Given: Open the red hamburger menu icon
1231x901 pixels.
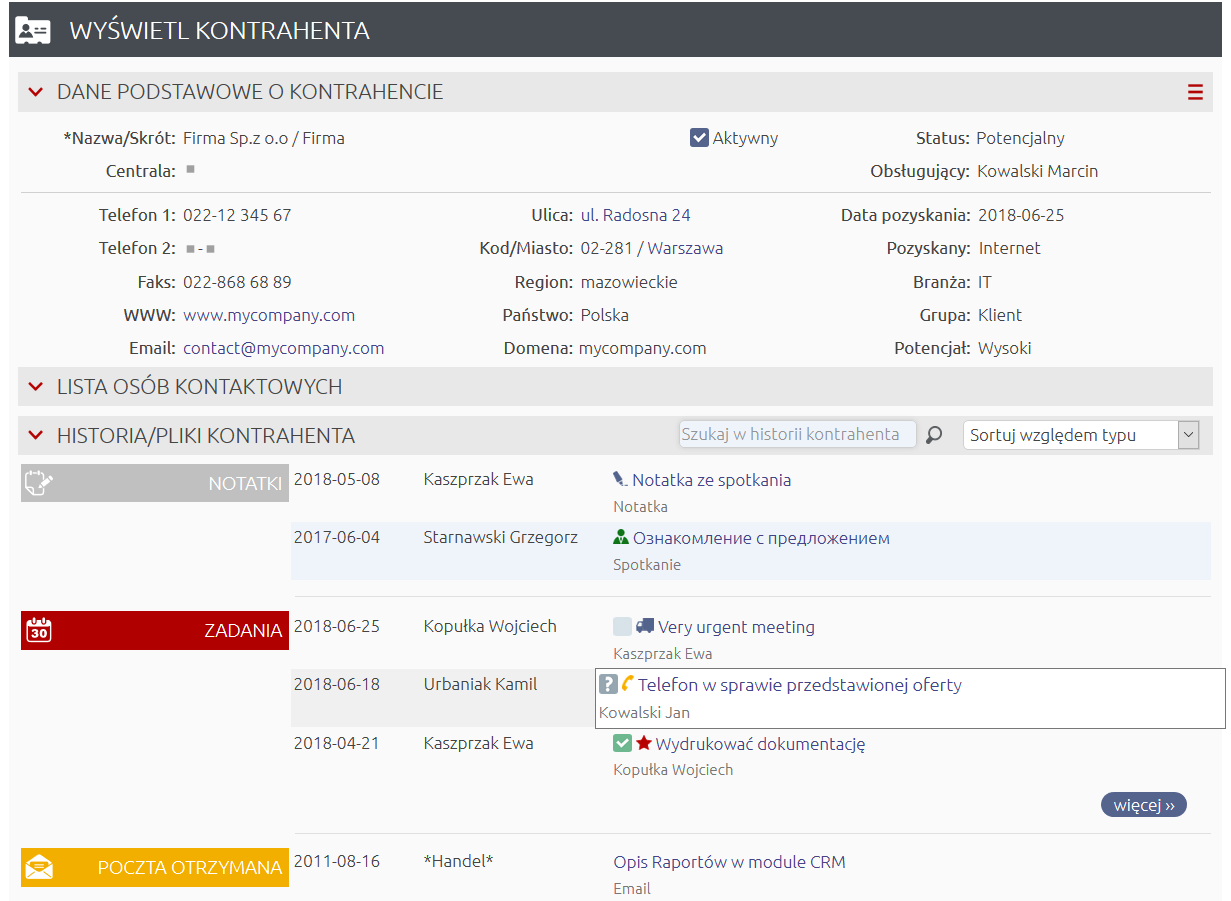Looking at the screenshot, I should coord(1195,92).
